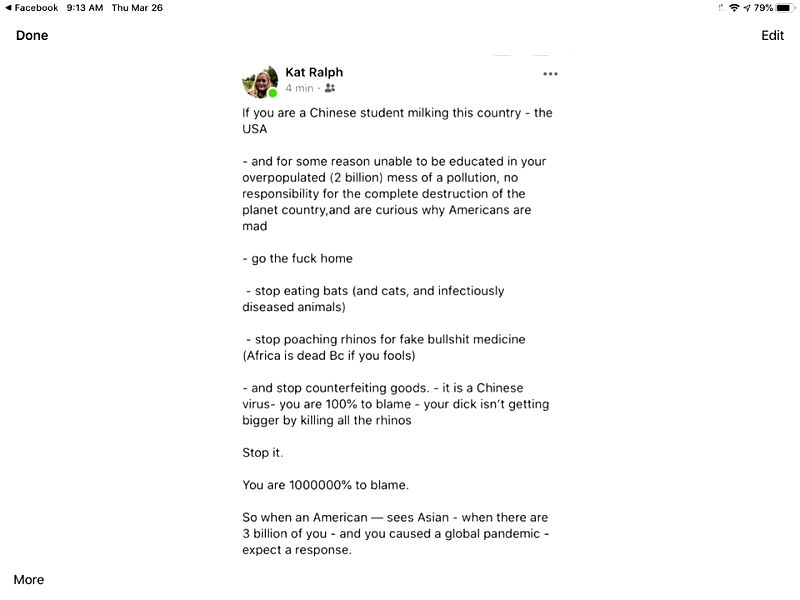The width and height of the screenshot is (800, 600).
Task: Click the Kat Ralph profile name
Action: 314,72
